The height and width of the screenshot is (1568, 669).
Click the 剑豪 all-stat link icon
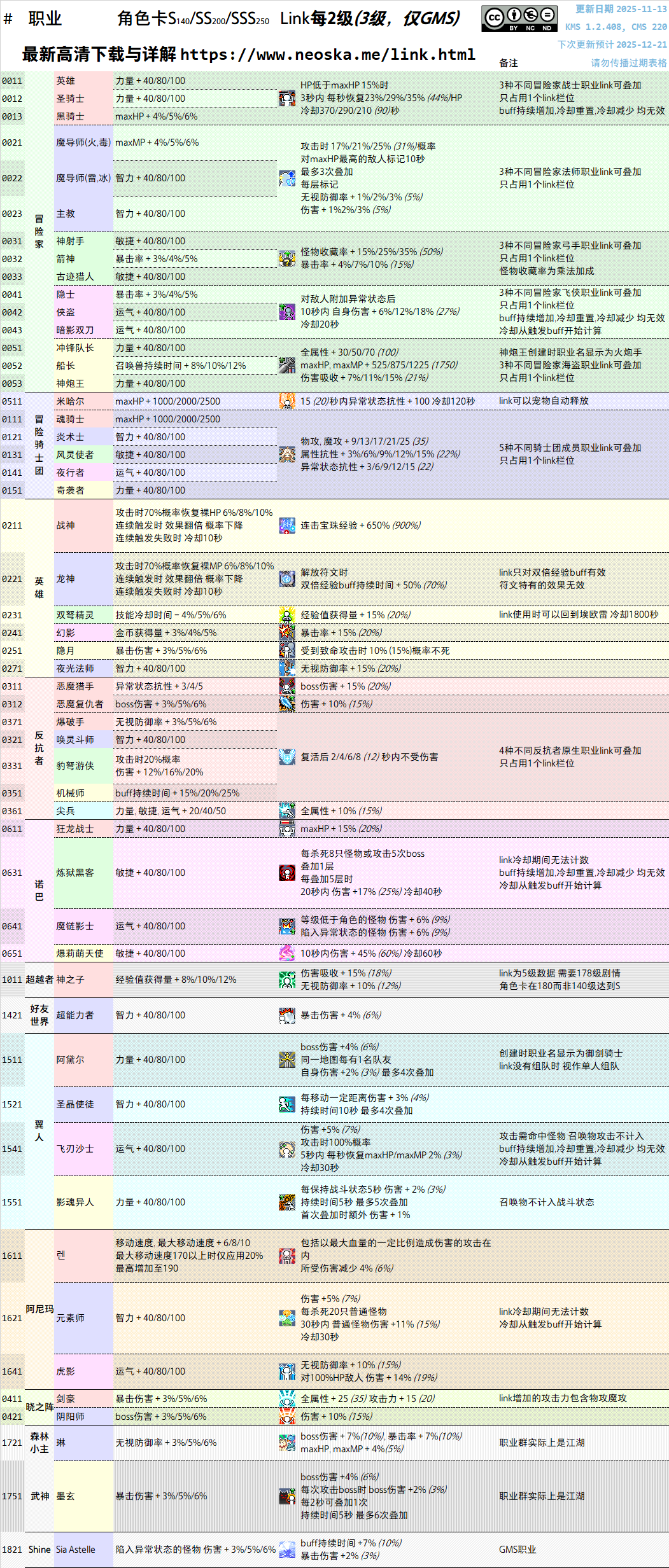point(287,1399)
